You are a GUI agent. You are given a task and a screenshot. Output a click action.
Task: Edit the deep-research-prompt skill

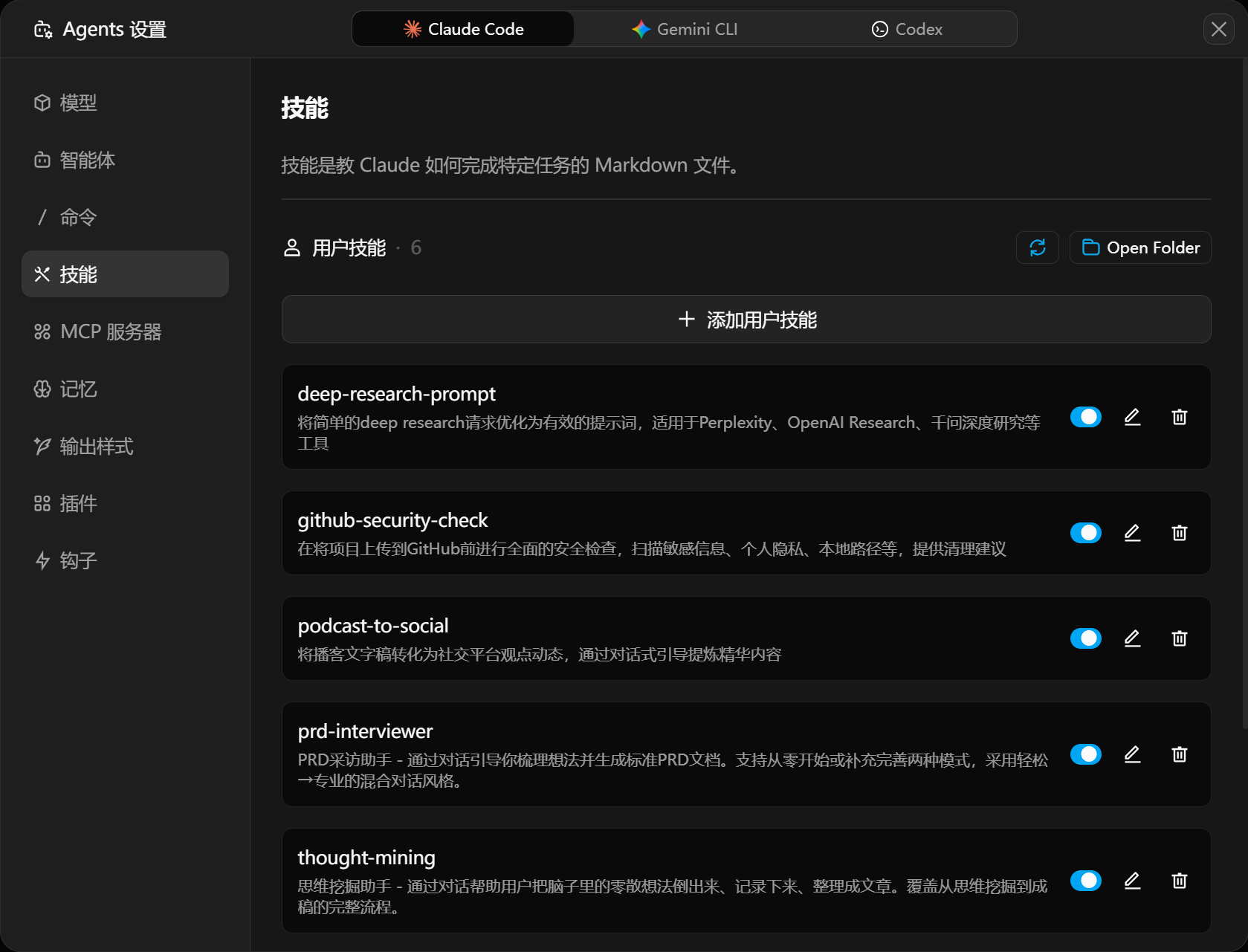(1132, 417)
